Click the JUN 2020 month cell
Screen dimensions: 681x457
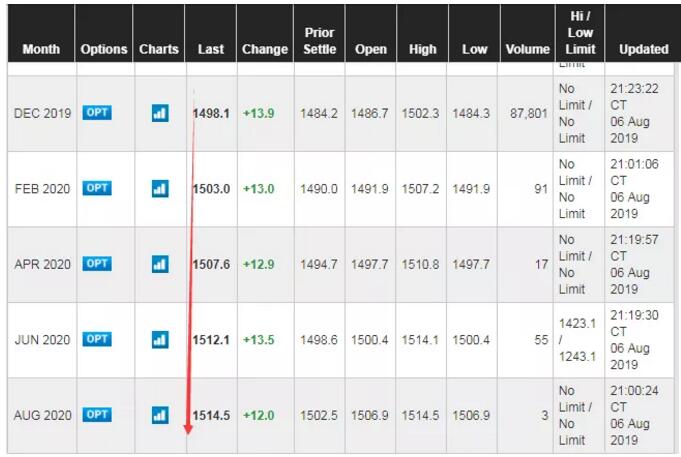42,340
